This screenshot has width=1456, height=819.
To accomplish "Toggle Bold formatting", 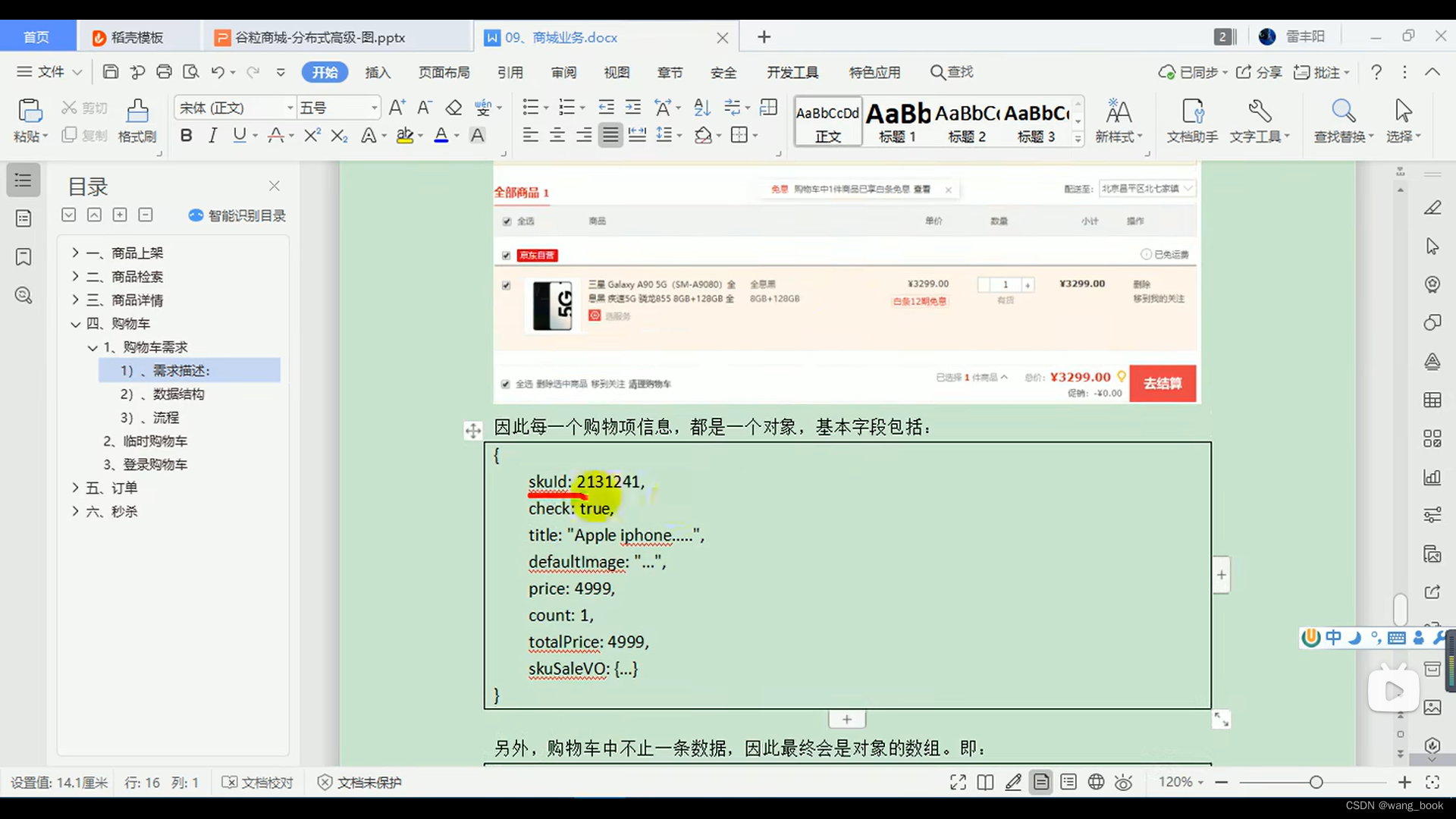I will coord(187,136).
